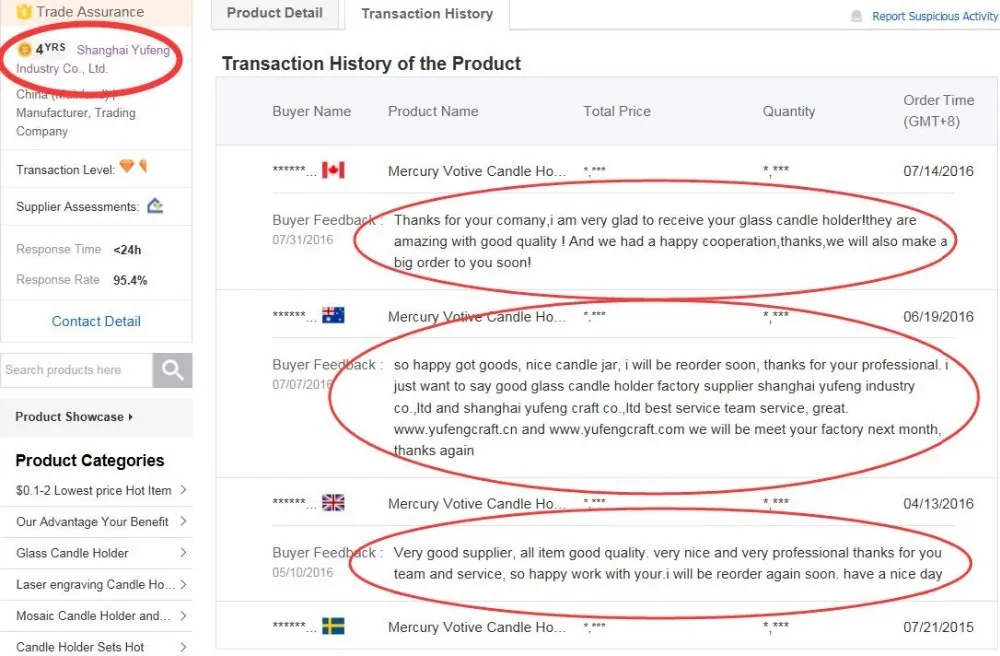1000x656 pixels.
Task: Switch to the Product Detail tab
Action: (x=275, y=13)
